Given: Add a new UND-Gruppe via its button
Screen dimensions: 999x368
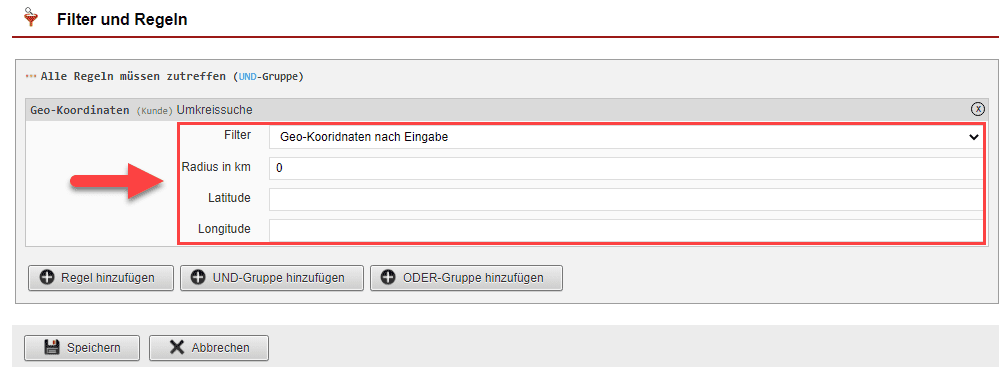Looking at the screenshot, I should point(271,278).
